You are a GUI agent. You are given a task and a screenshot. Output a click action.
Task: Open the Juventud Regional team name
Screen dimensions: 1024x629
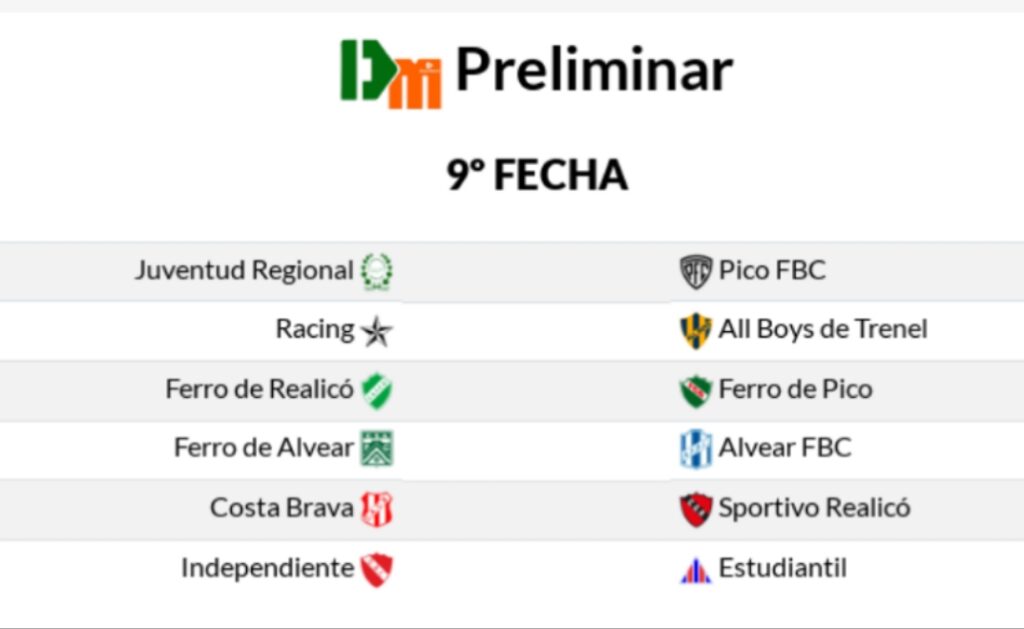[244, 270]
